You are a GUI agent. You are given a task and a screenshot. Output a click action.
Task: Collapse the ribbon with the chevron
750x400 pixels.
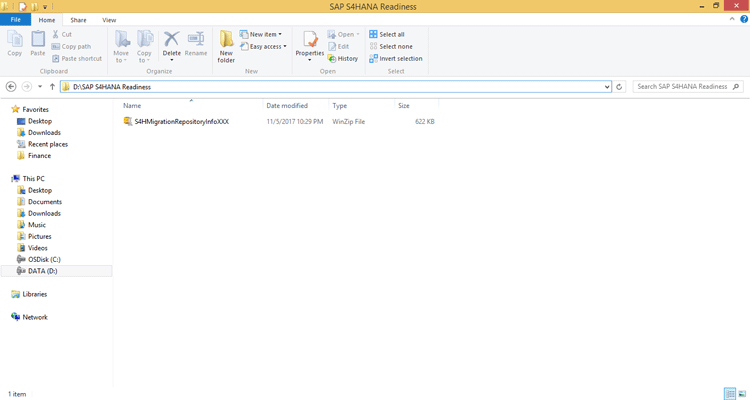732,19
